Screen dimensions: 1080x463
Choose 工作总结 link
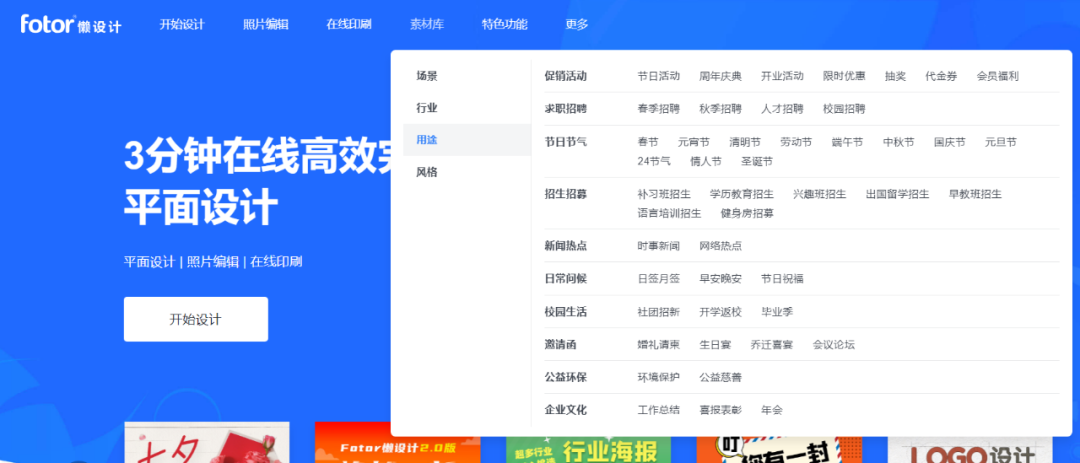point(658,410)
